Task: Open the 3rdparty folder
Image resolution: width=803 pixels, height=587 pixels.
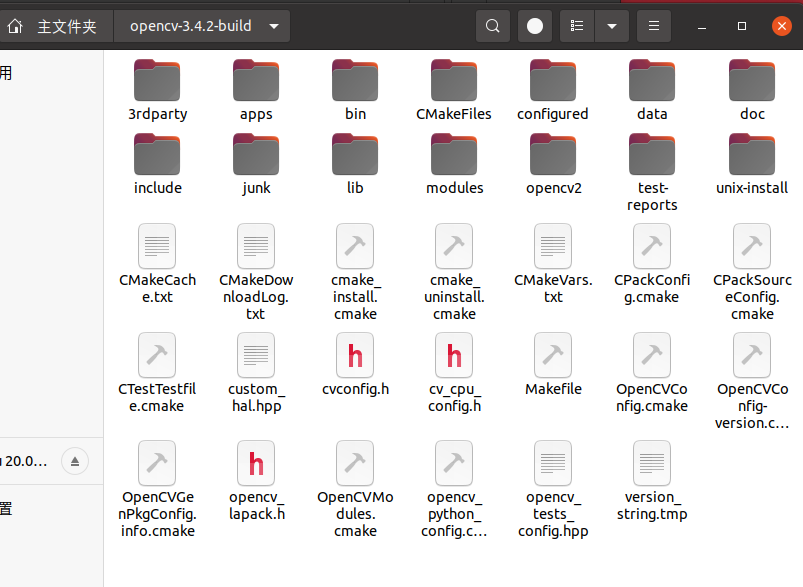Action: (x=157, y=80)
